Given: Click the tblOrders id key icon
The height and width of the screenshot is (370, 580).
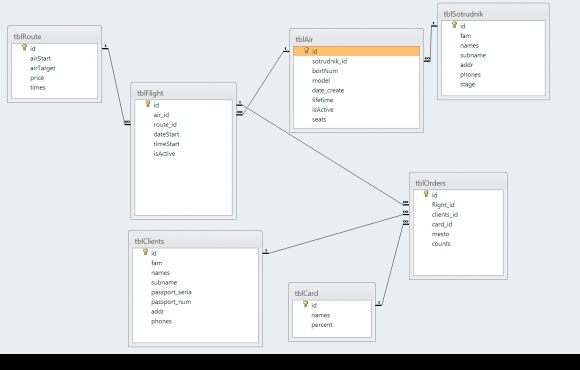Looking at the screenshot, I should [x=426, y=194].
